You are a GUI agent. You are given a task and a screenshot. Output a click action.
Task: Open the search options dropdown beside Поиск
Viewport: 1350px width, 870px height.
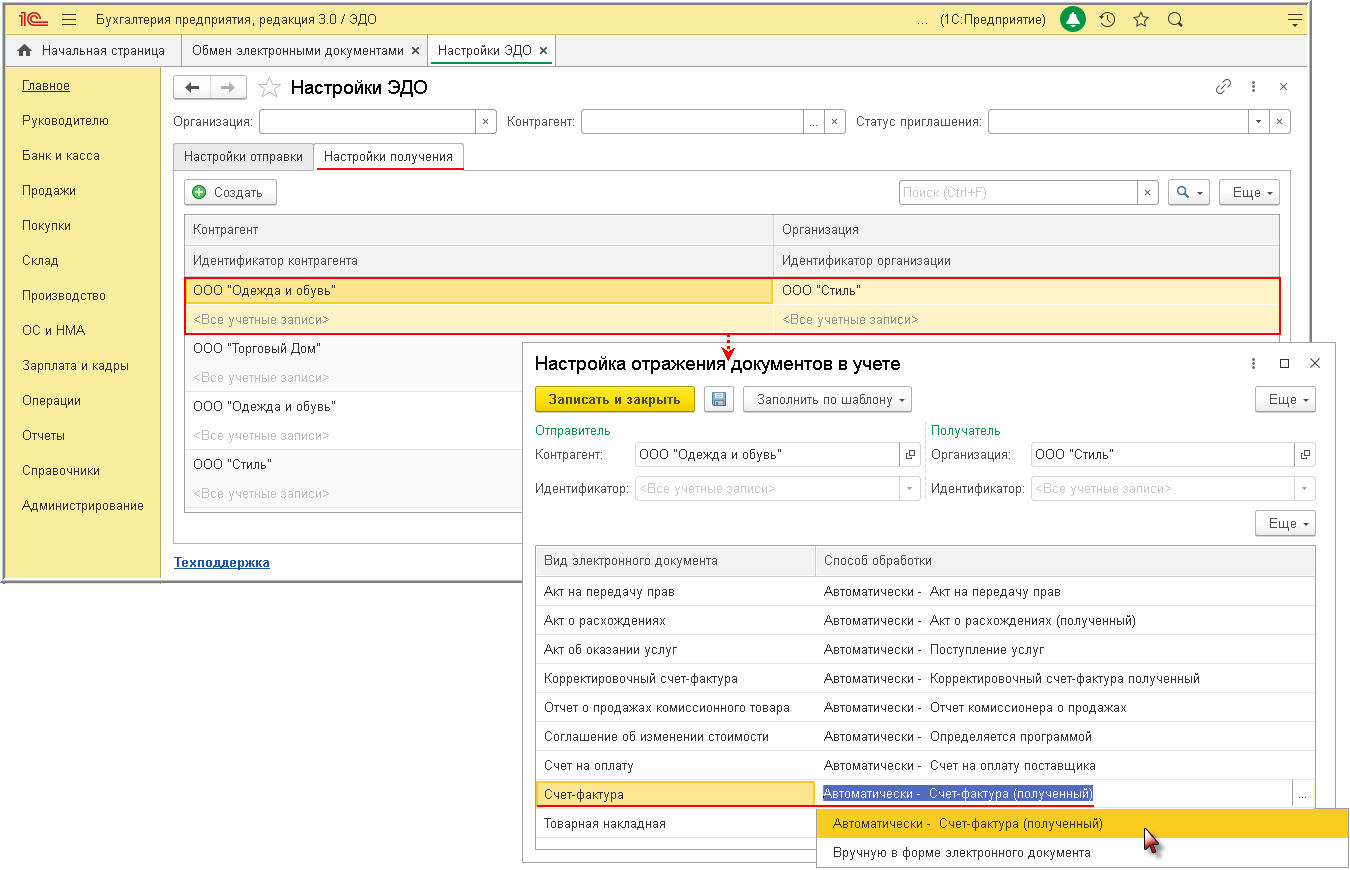[1189, 192]
